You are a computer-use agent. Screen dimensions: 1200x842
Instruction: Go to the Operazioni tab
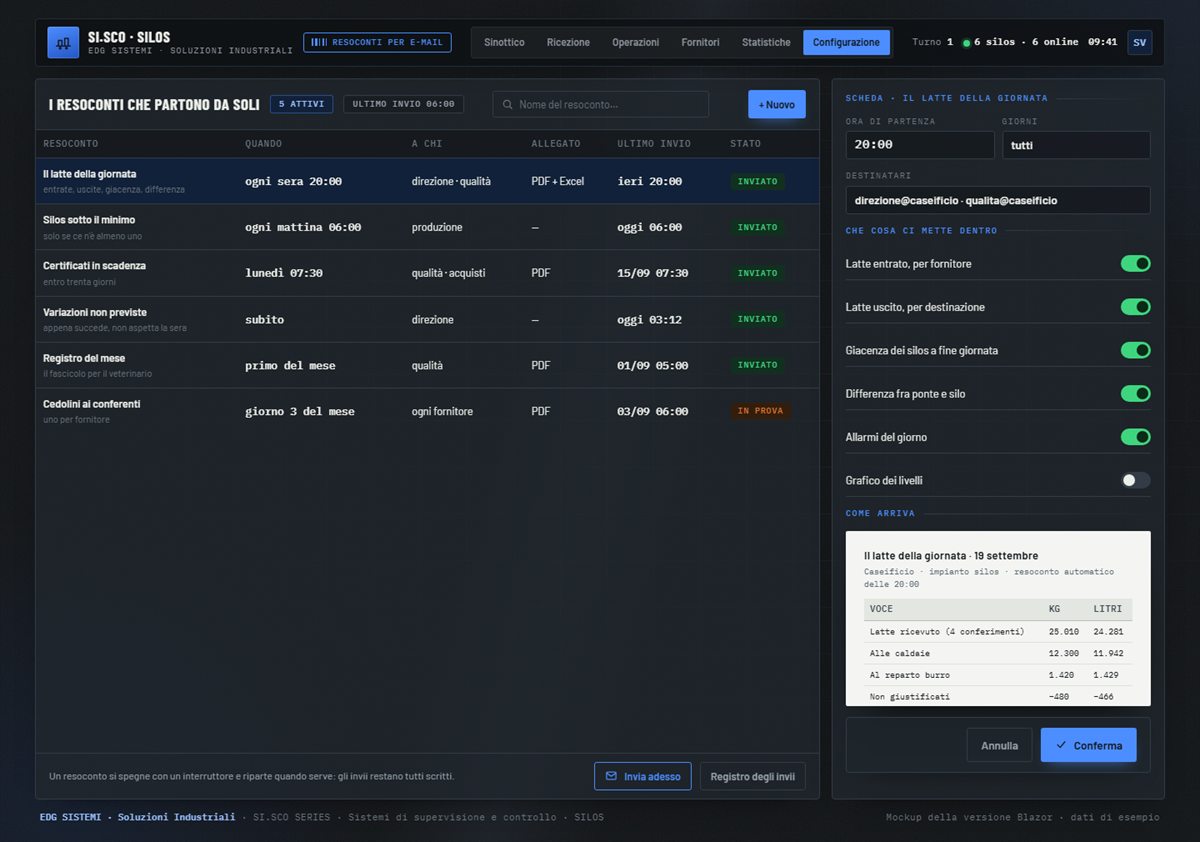coord(636,42)
